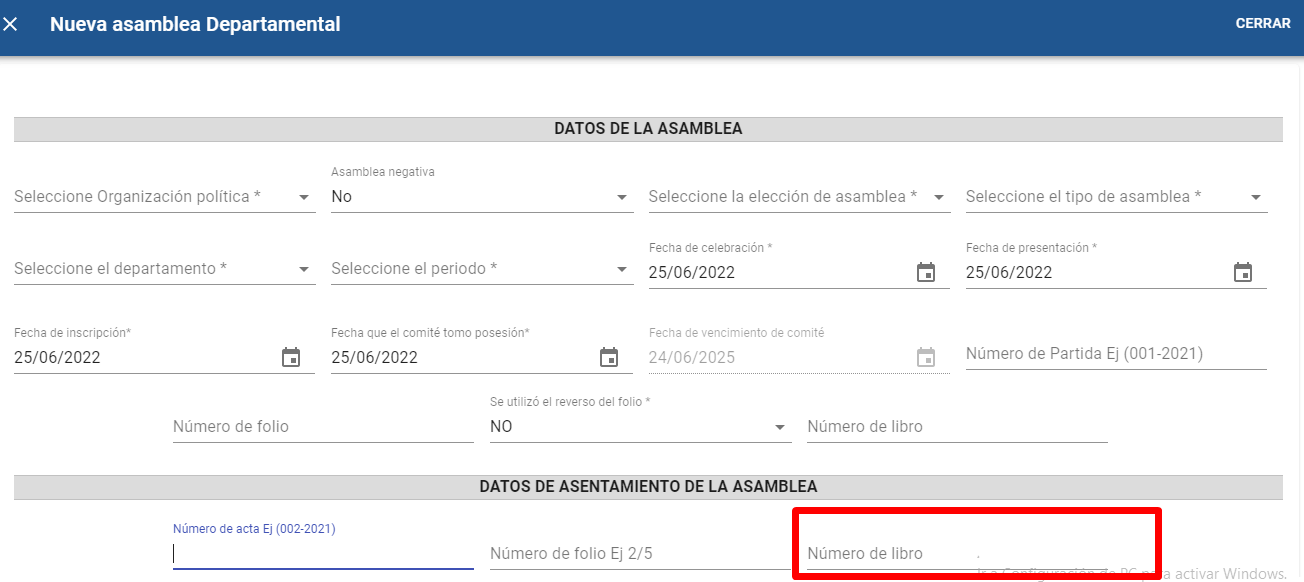Open calendar for Fecha de inscripción
The width and height of the screenshot is (1304, 582).
pos(291,357)
